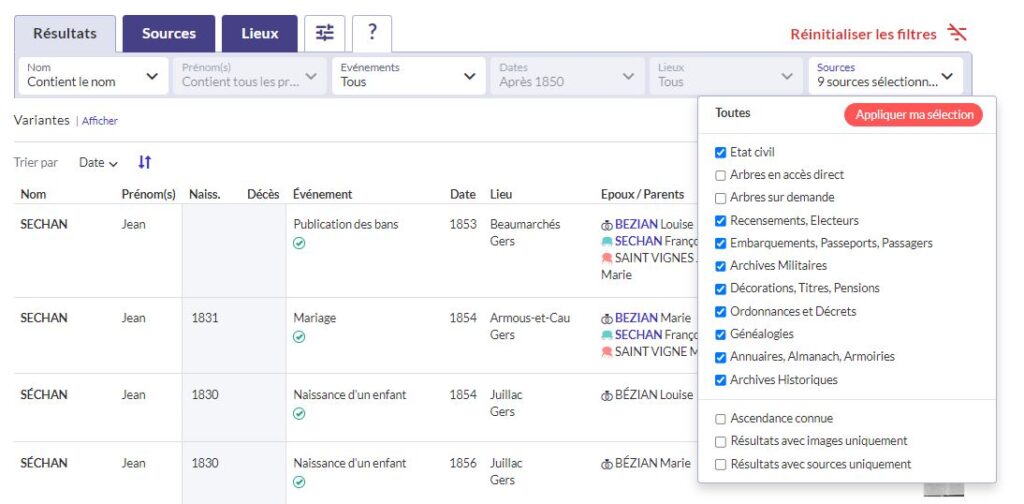Click green verified icon under Mariage
This screenshot has height=504, width=1024.
[x=299, y=337]
